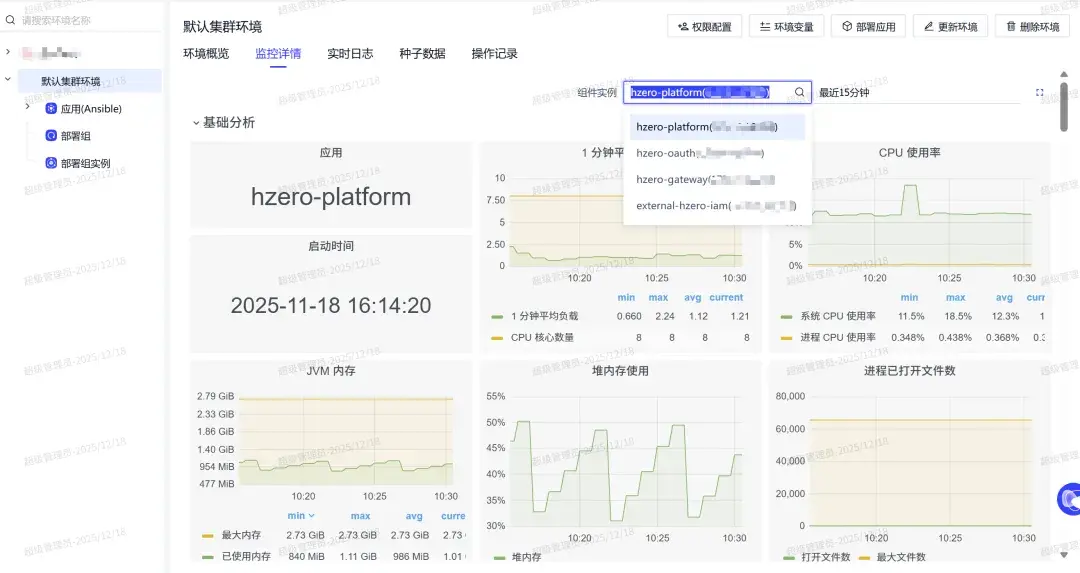Switch to the 操作记录 tab
This screenshot has width=1080, height=573.
coord(495,54)
